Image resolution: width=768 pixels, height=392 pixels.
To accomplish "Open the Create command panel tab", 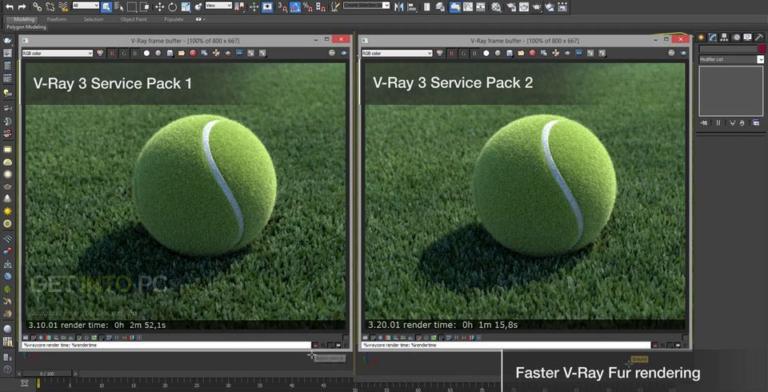I will [x=701, y=37].
